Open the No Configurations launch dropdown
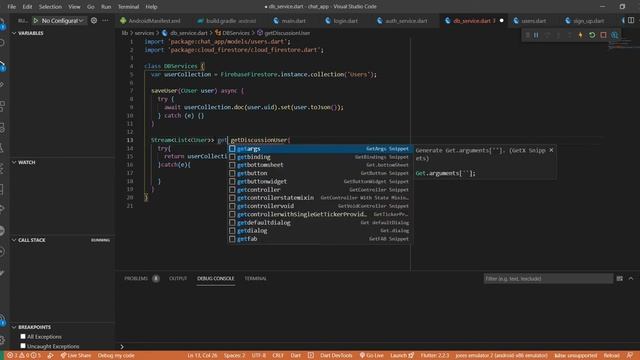 click(x=62, y=20)
